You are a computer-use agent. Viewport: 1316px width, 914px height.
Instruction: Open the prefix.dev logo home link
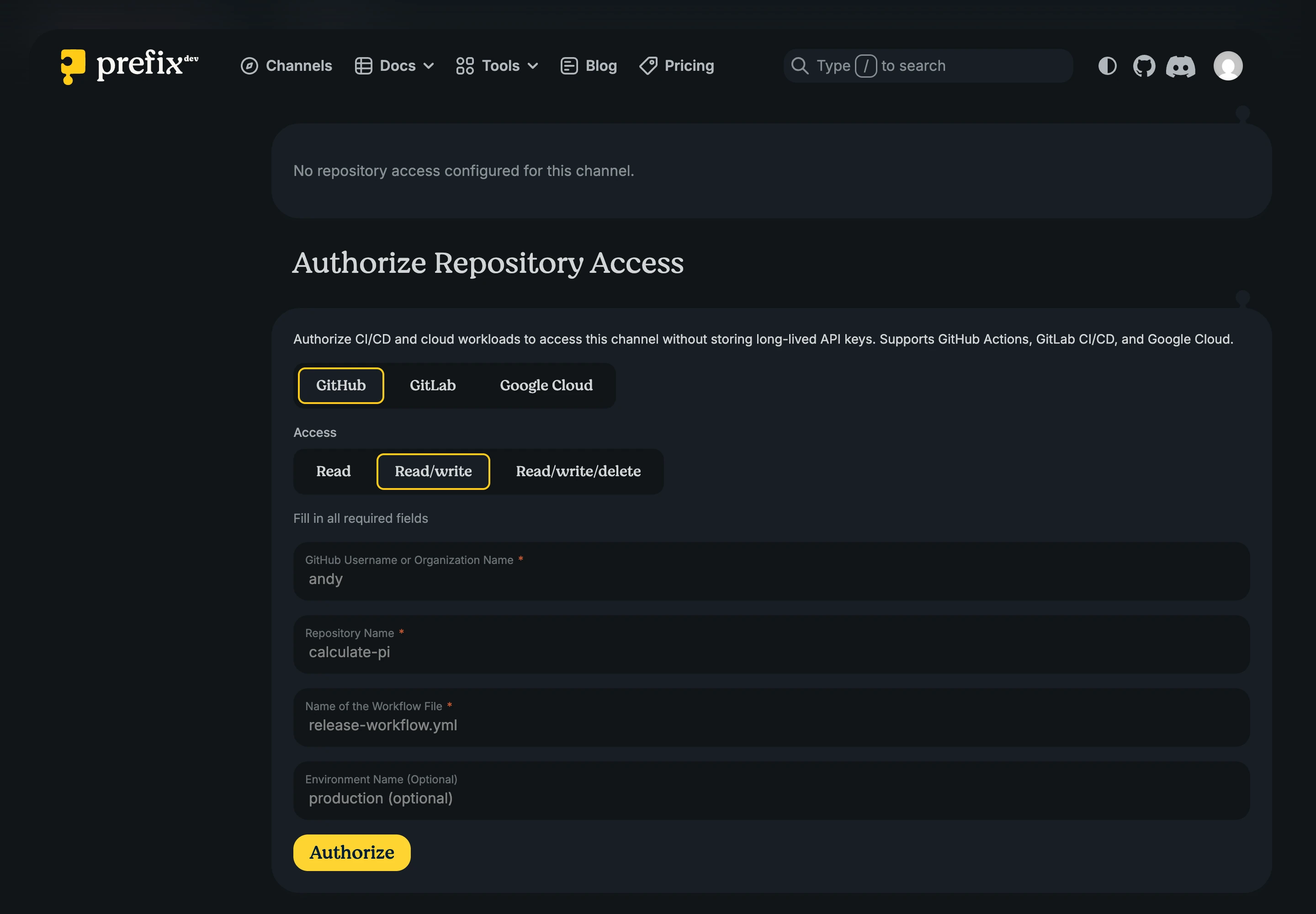click(129, 66)
